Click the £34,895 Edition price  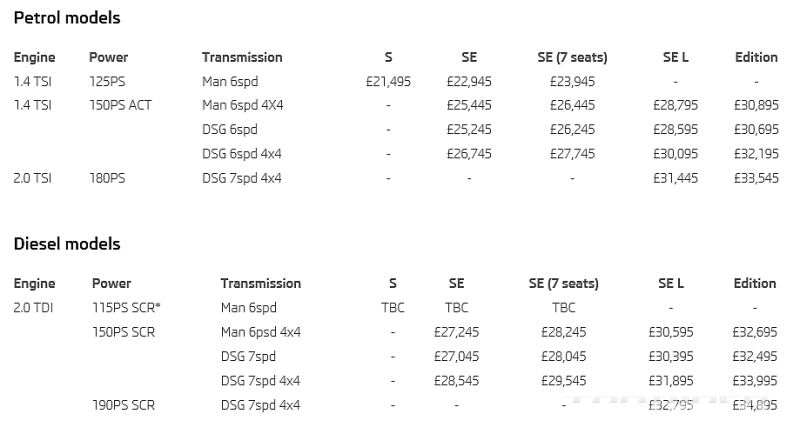pos(755,405)
